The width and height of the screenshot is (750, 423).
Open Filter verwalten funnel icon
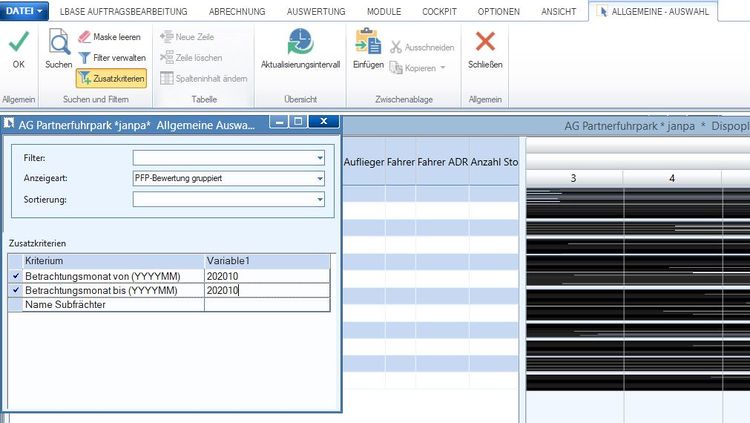(84, 58)
